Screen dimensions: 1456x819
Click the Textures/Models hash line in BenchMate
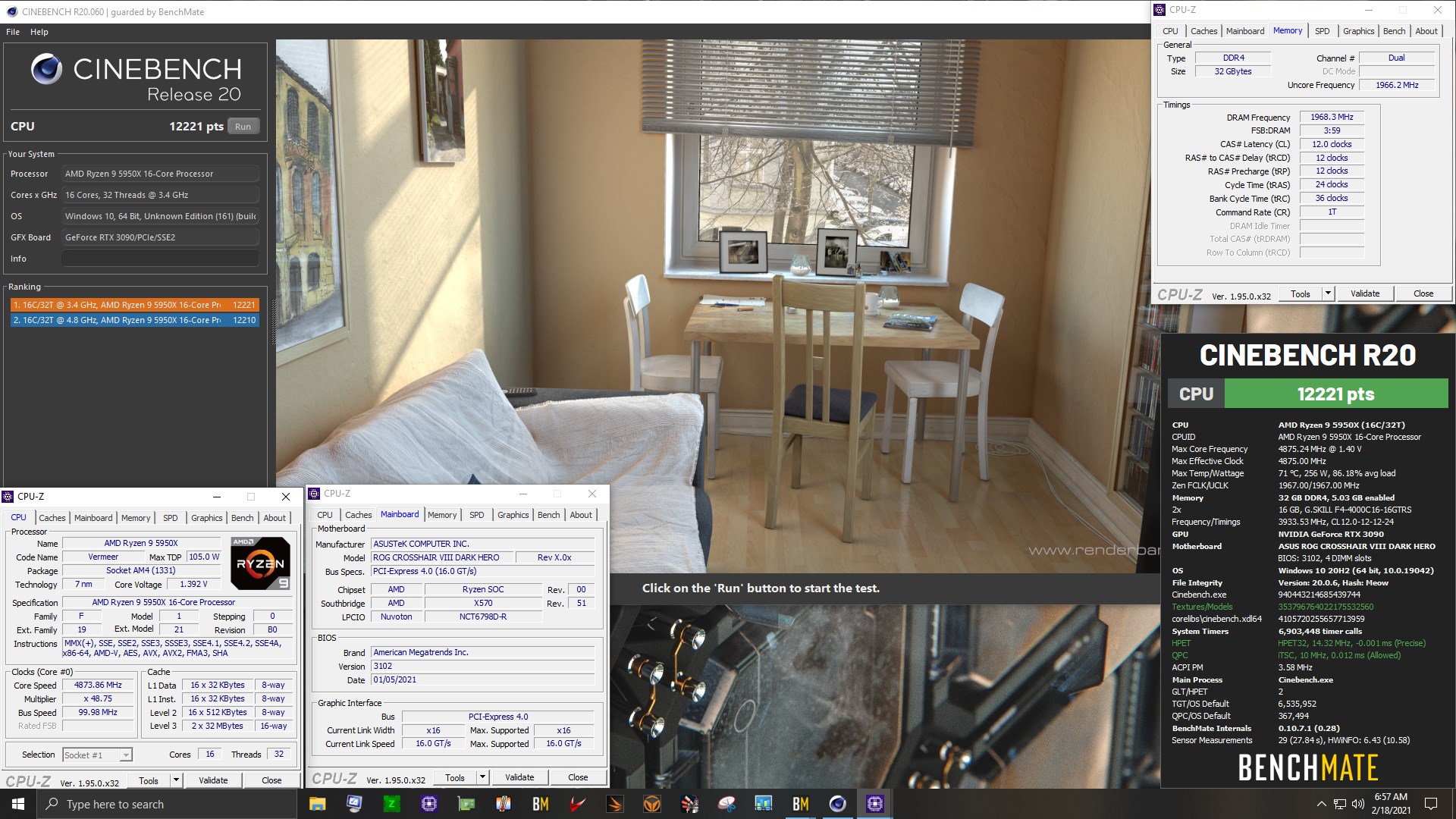pos(1272,607)
